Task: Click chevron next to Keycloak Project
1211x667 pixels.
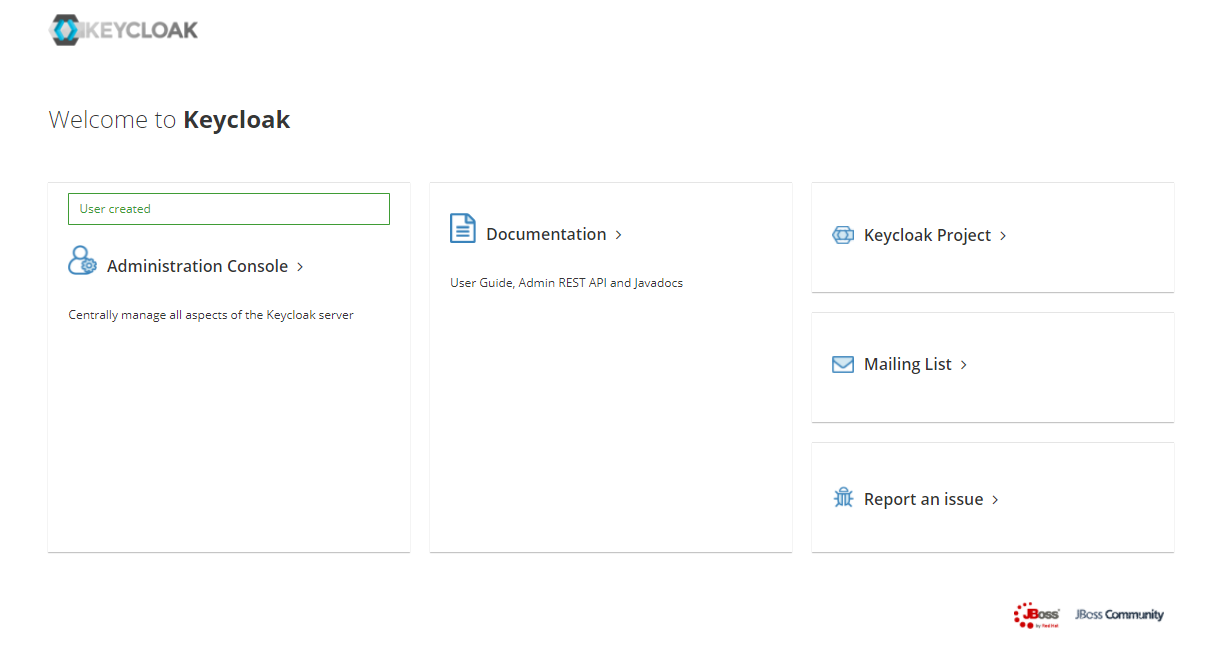Action: point(1003,236)
